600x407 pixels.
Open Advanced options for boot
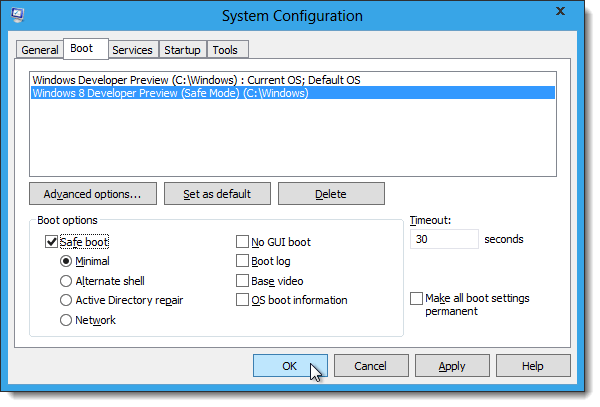click(93, 193)
